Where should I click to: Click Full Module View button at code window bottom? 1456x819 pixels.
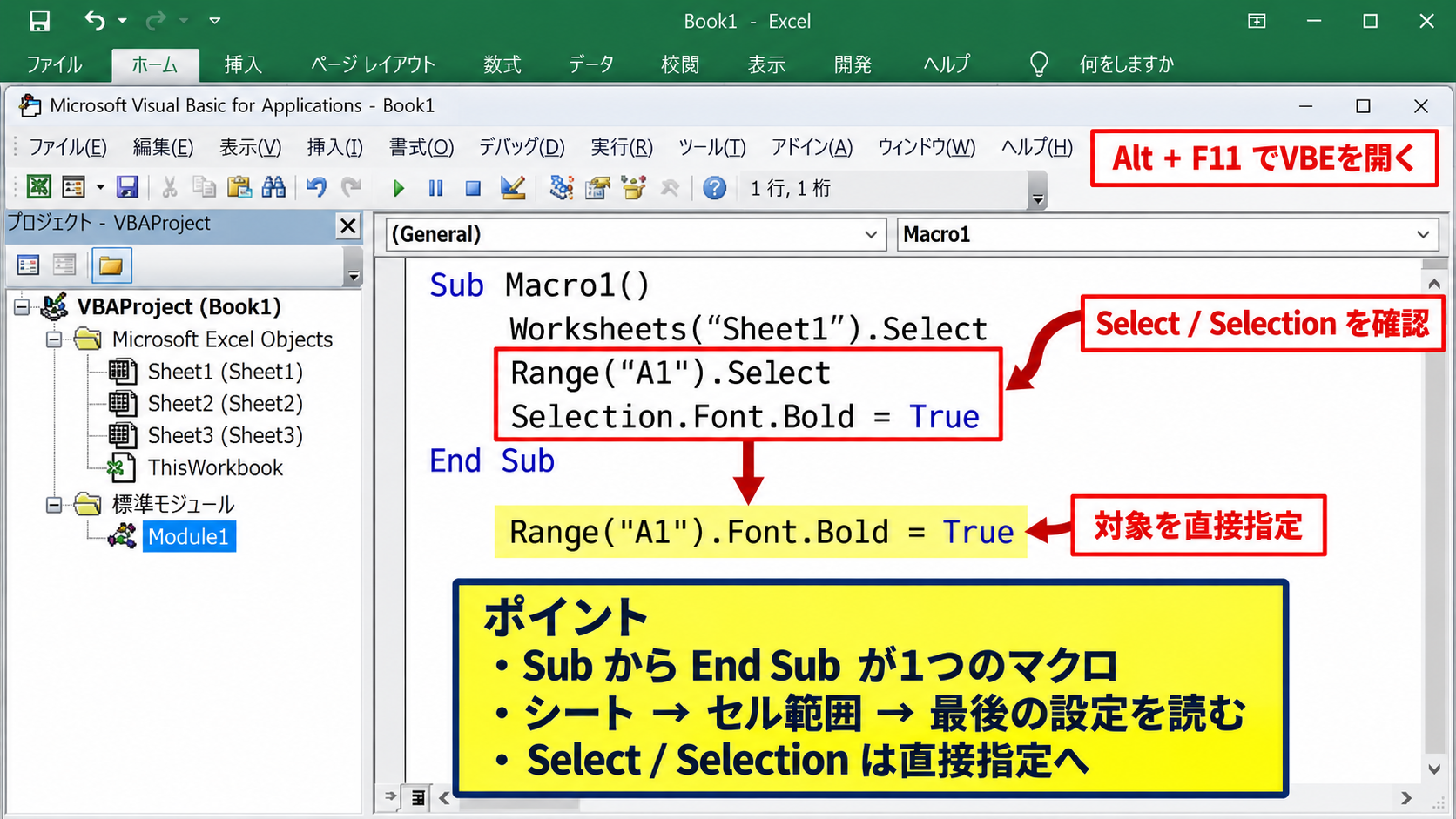click(419, 796)
